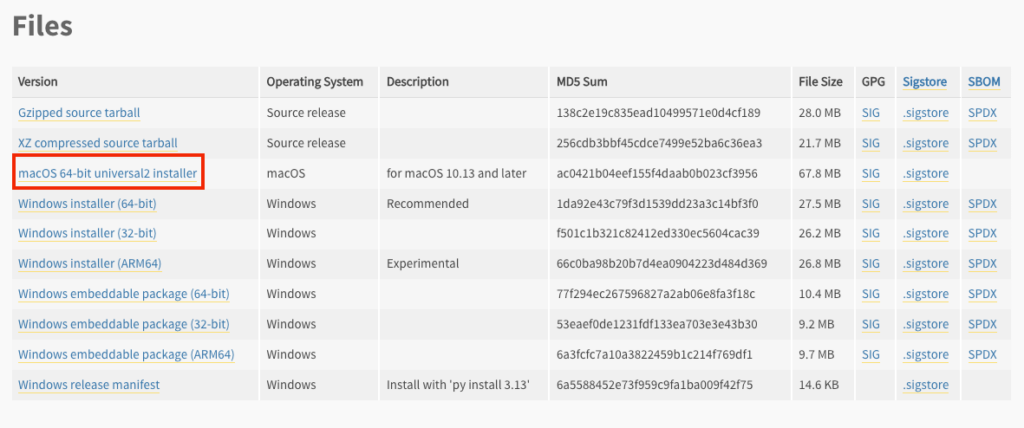The image size is (1024, 428).
Task: Open SIG link for Gzipped source tarball
Action: pos(871,113)
